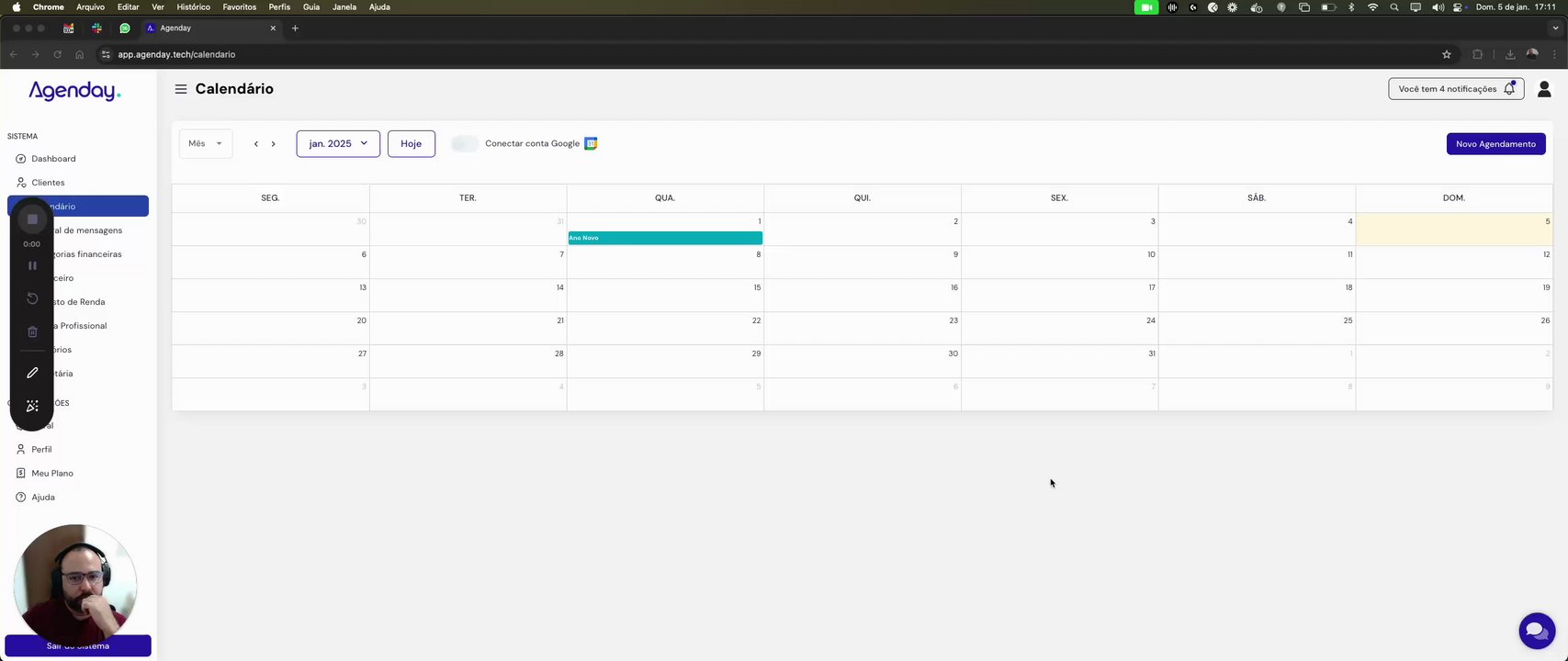The height and width of the screenshot is (661, 1568).
Task: Click the QUA. column header
Action: point(665,198)
